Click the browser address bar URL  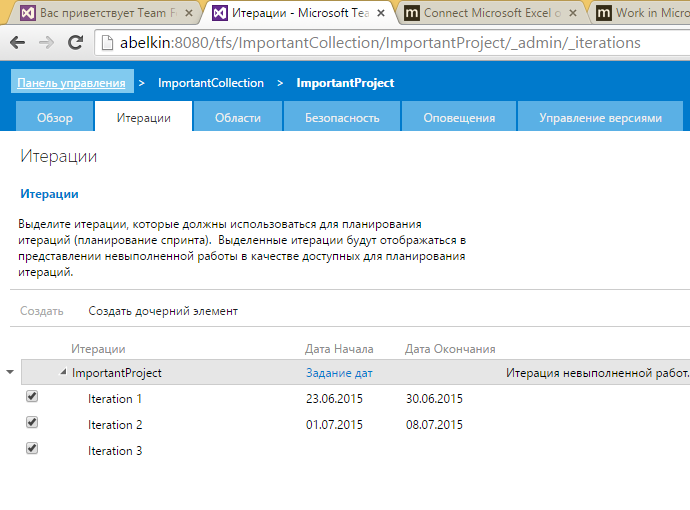[380, 43]
